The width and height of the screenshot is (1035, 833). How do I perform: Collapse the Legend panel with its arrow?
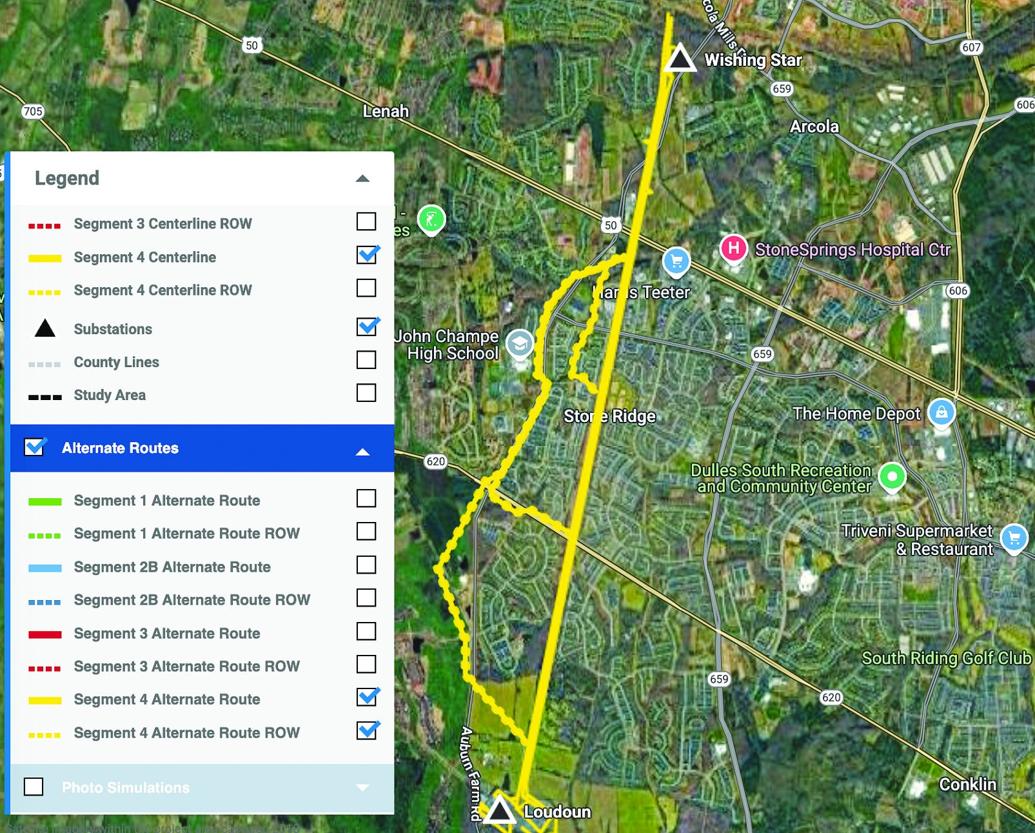pyautogui.click(x=363, y=176)
